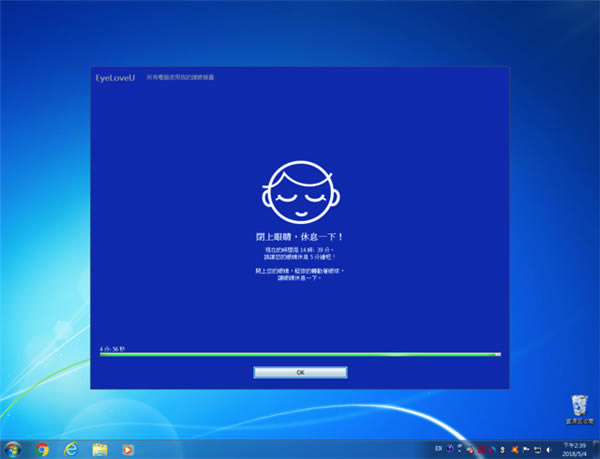The image size is (600, 459).
Task: Click the Avast orange tray icon
Action: [x=515, y=450]
